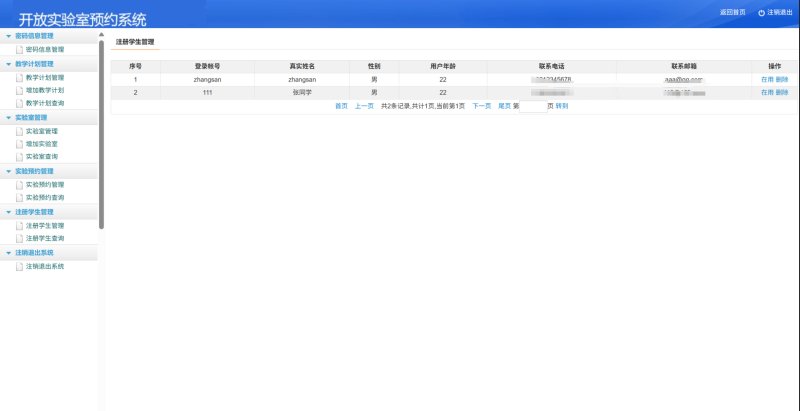Click the 联系电话 column header

[552, 67]
